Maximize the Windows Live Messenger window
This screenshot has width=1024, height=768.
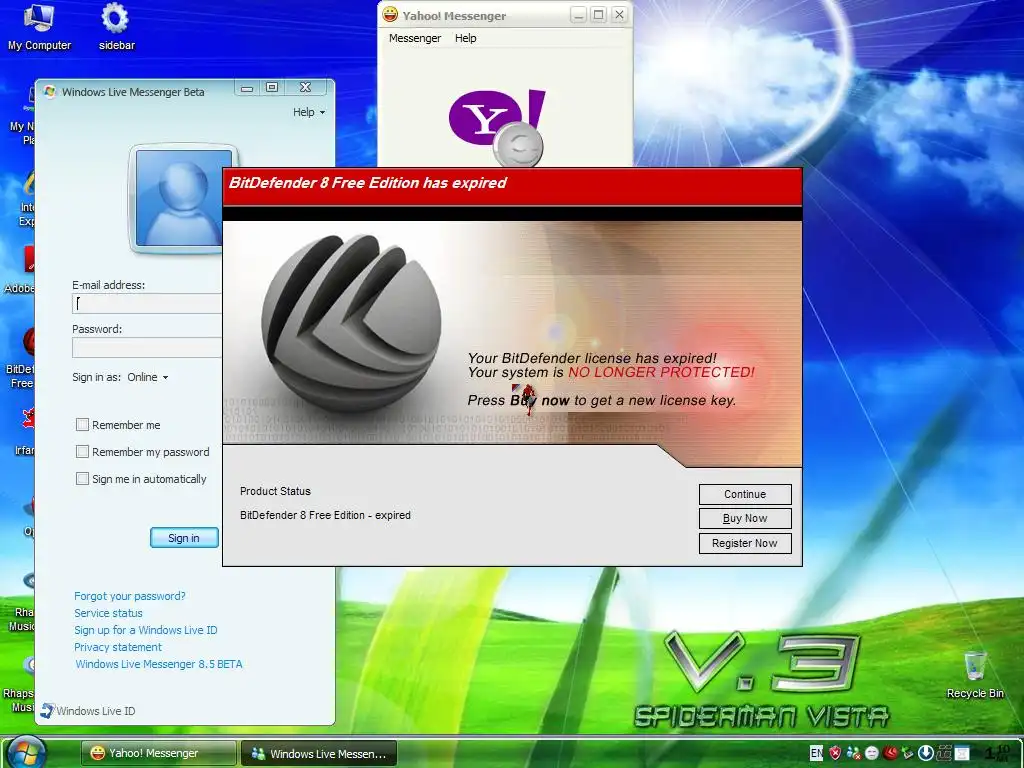[272, 88]
